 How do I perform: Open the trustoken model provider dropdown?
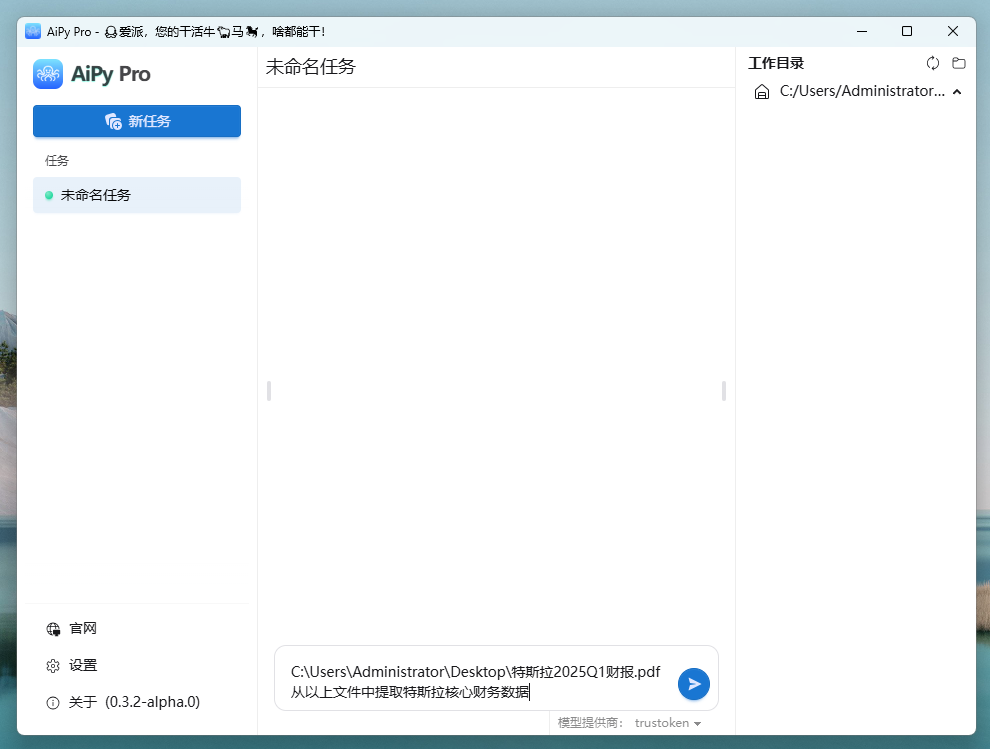[668, 723]
